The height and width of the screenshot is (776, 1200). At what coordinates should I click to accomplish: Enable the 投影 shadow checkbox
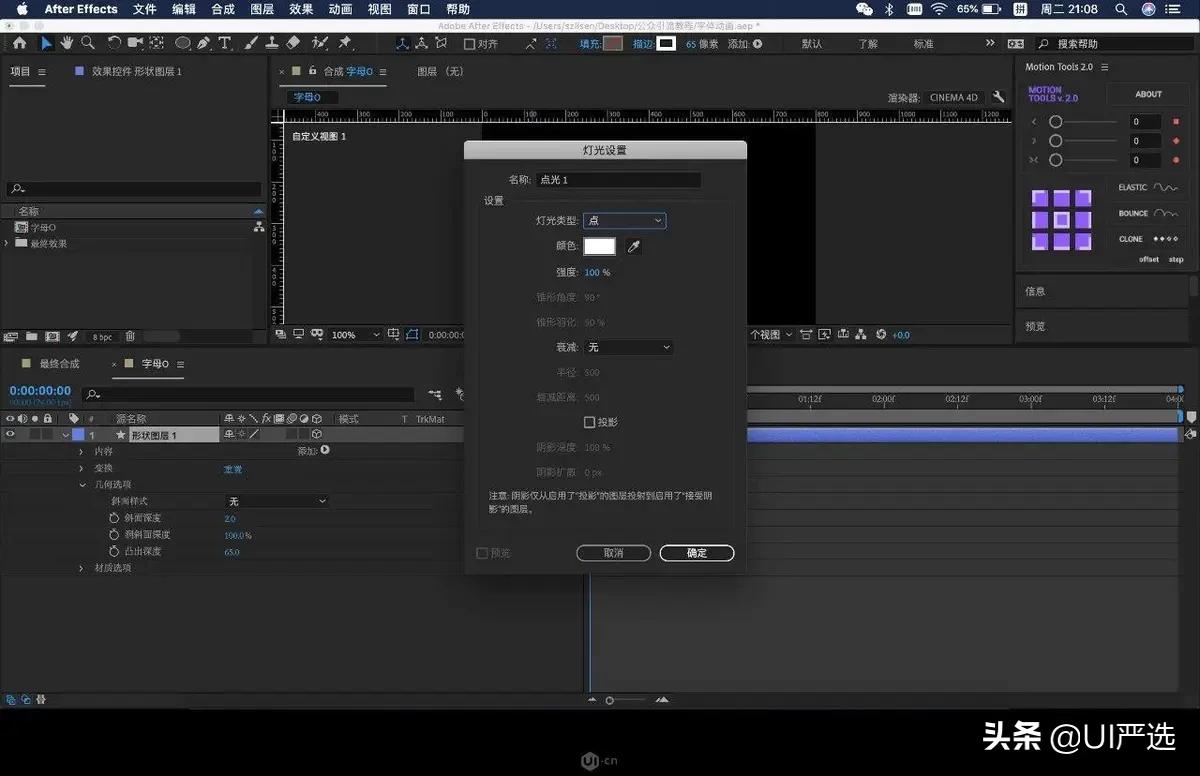[x=588, y=422]
